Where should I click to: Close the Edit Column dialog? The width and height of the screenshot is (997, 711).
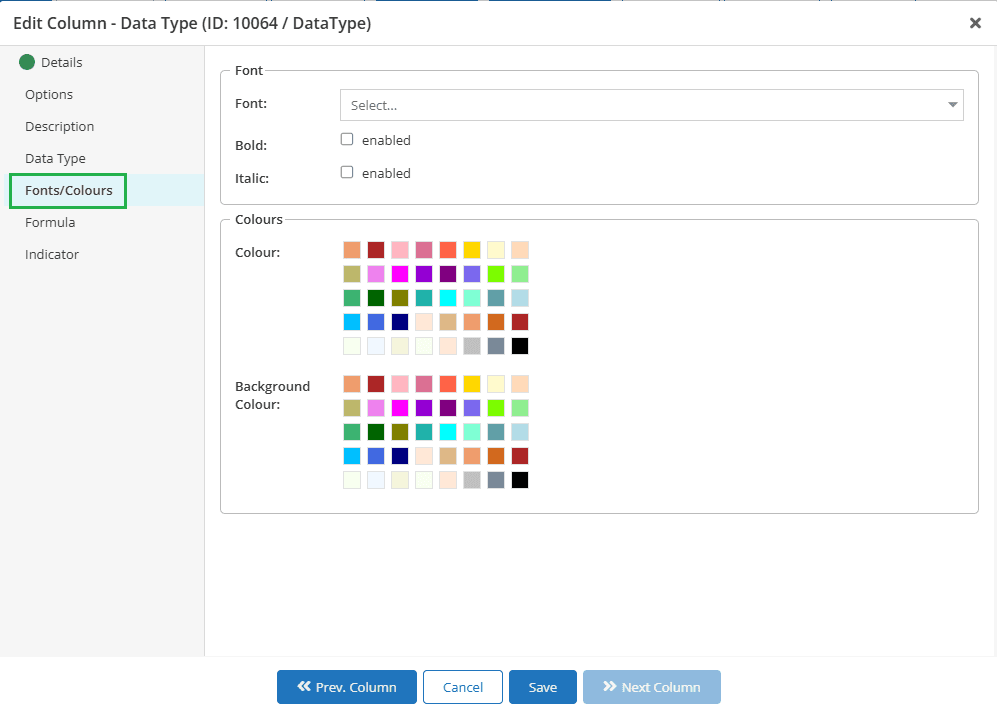pos(975,24)
